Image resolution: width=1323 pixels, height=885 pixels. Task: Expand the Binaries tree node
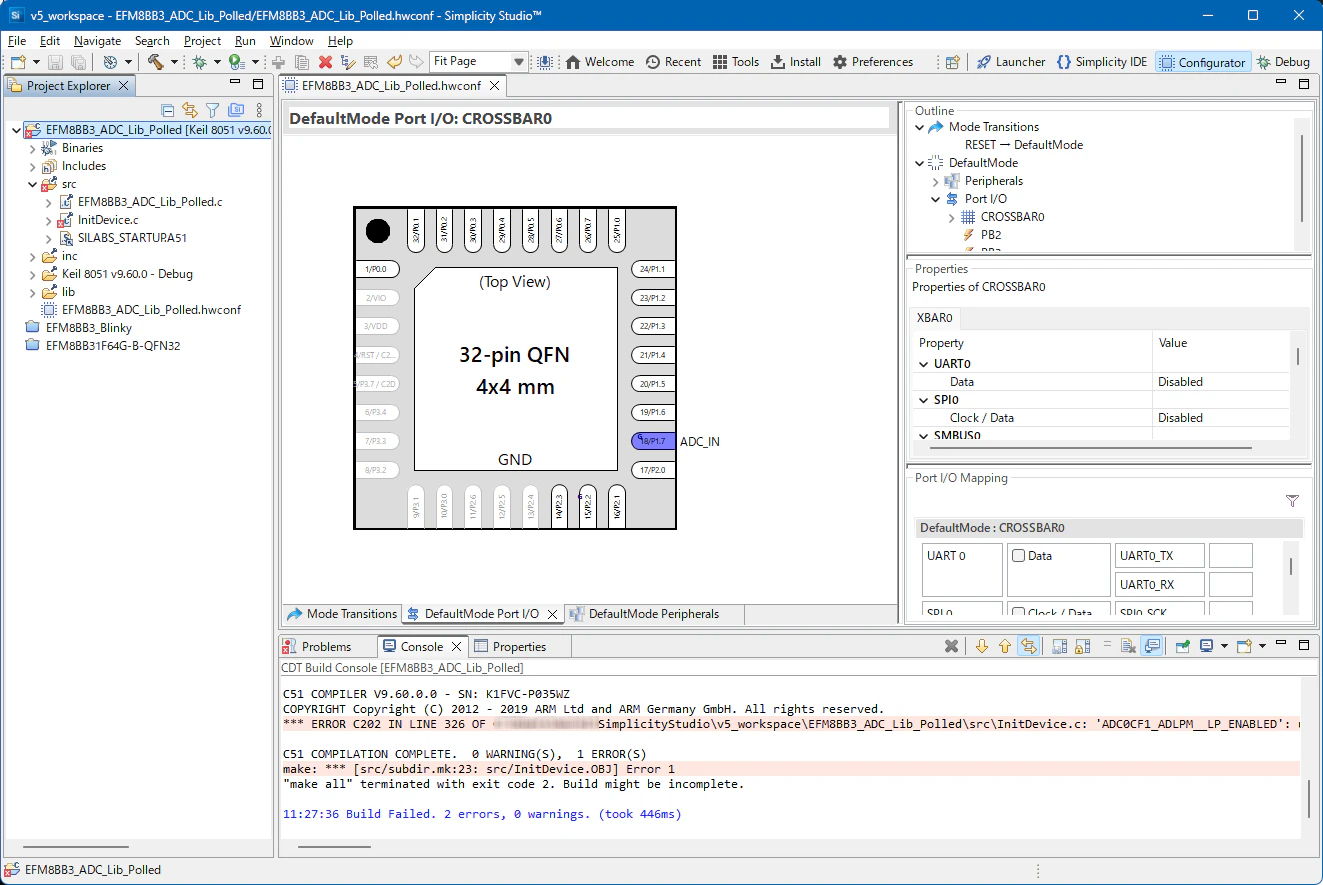pyautogui.click(x=32, y=148)
